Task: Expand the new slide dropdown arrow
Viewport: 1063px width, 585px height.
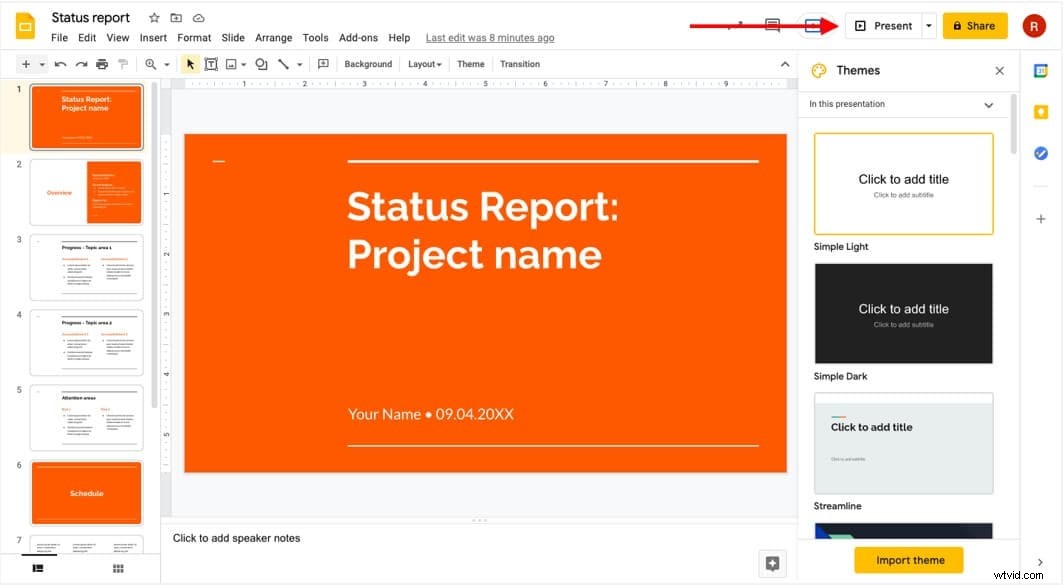Action: (41, 63)
